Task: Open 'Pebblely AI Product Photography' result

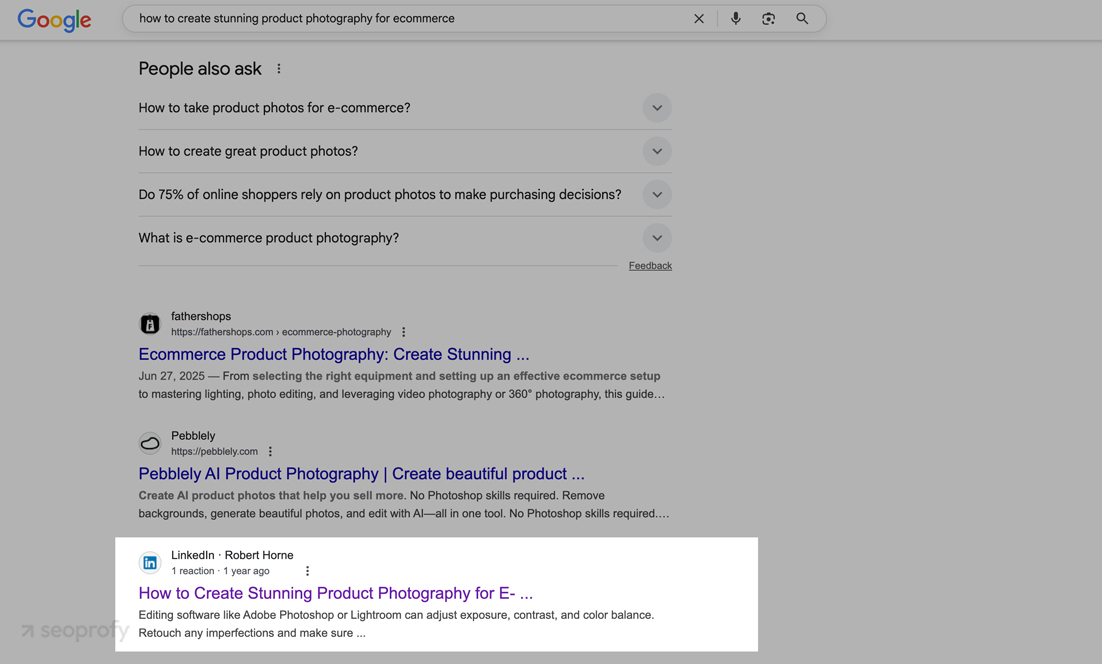Action: coord(361,474)
